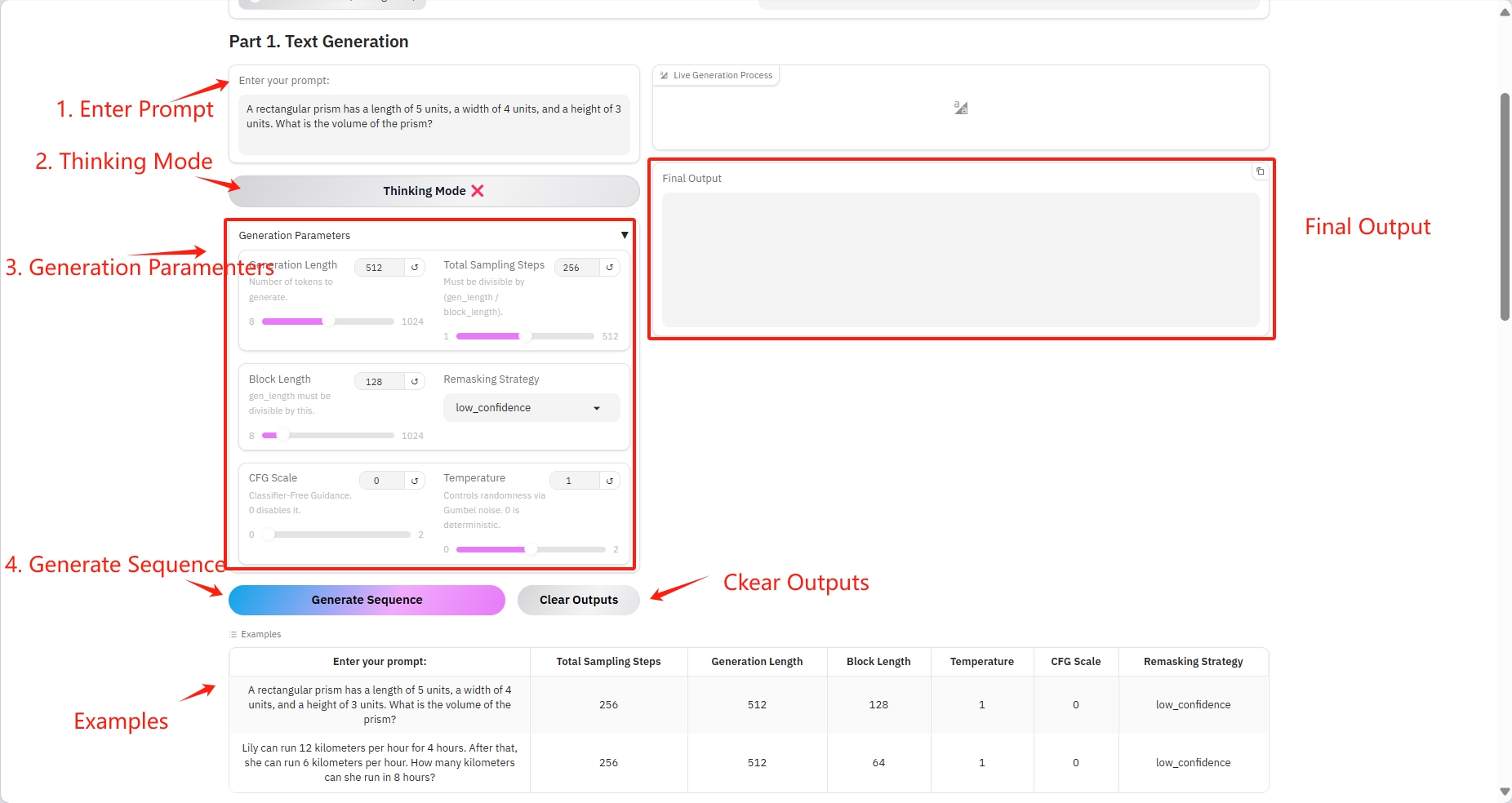Collapse the Generation Parameters accordion
1512x803 pixels.
pyautogui.click(x=624, y=235)
